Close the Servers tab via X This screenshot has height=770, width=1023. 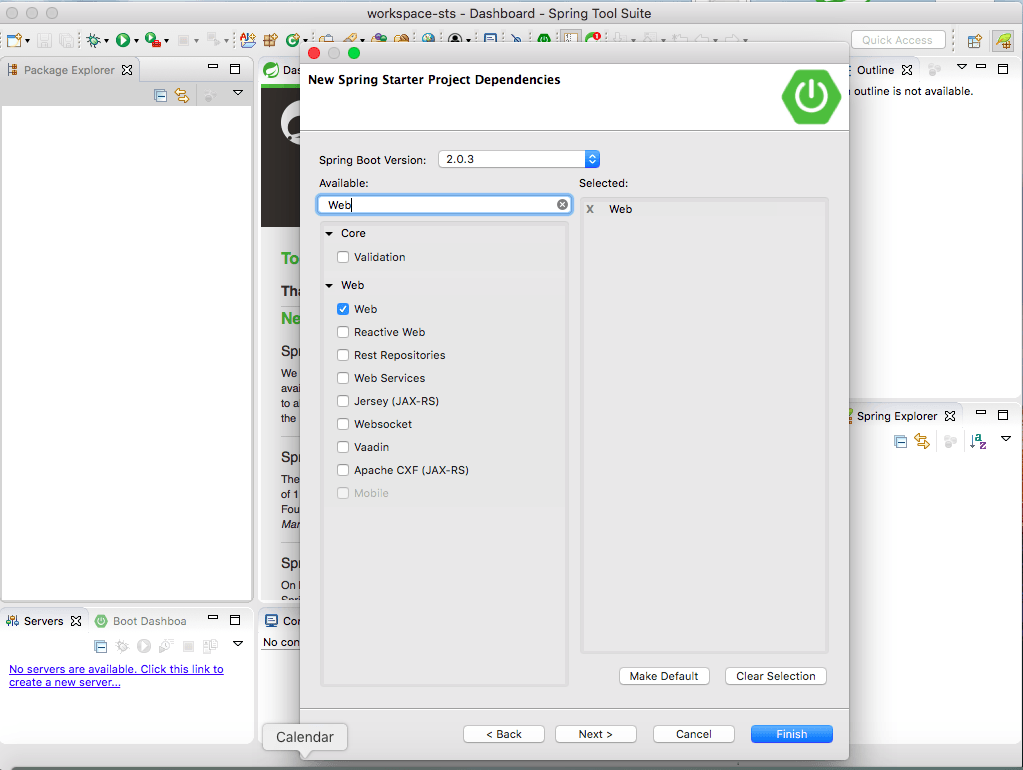(x=76, y=621)
